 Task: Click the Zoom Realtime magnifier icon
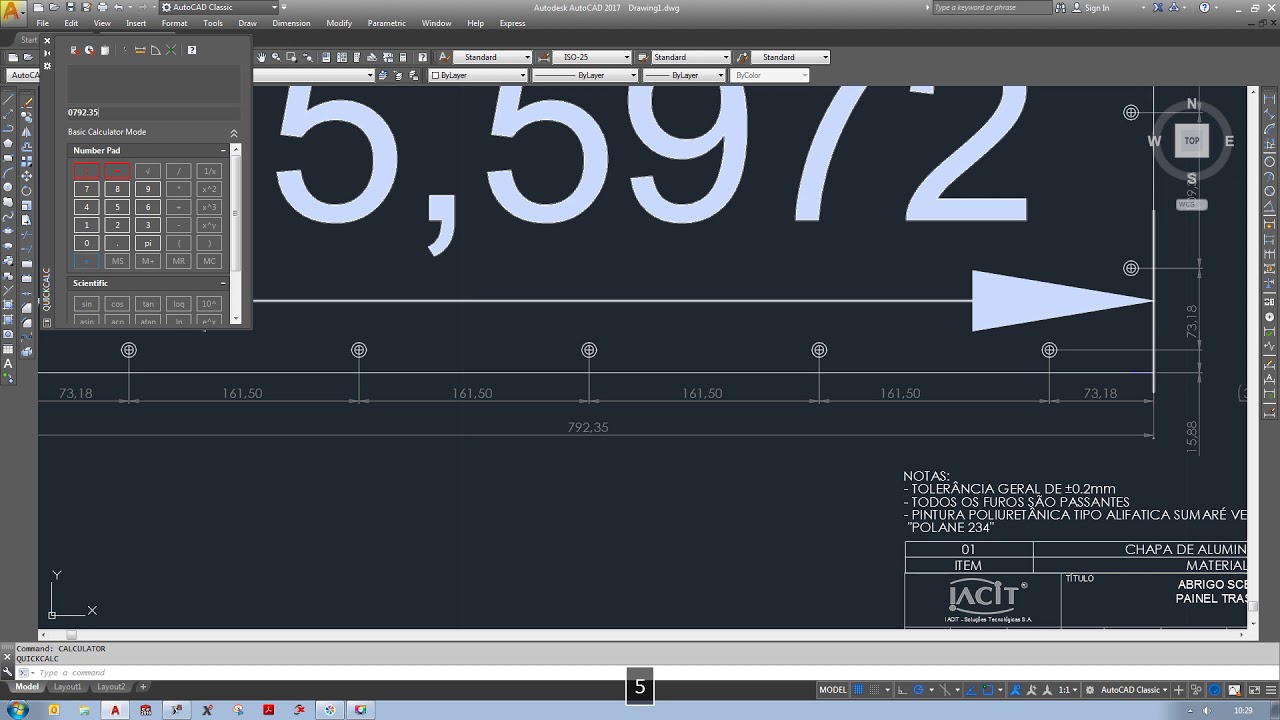click(x=276, y=57)
